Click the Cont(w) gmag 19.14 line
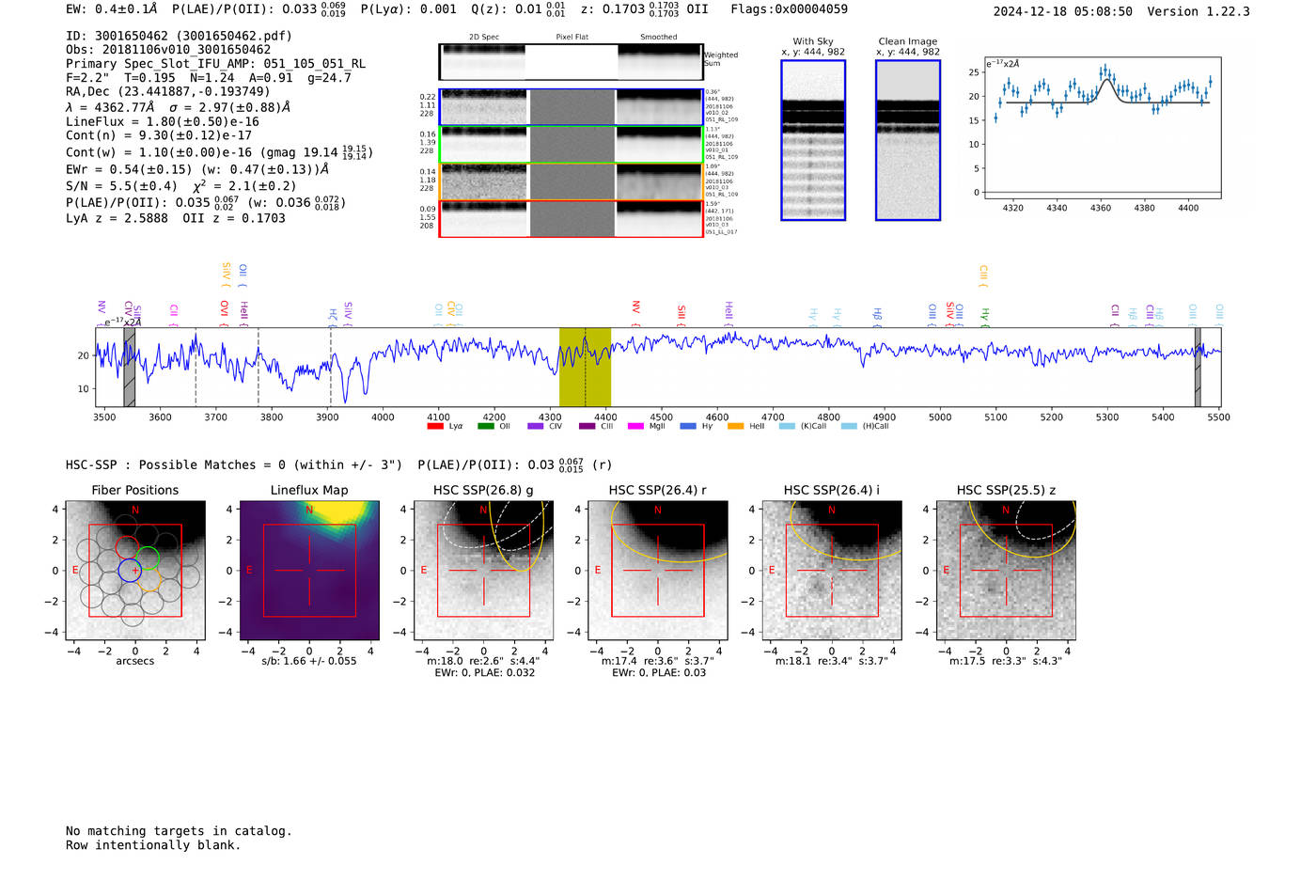Image resolution: width=1316 pixels, height=896 pixels. point(219,151)
